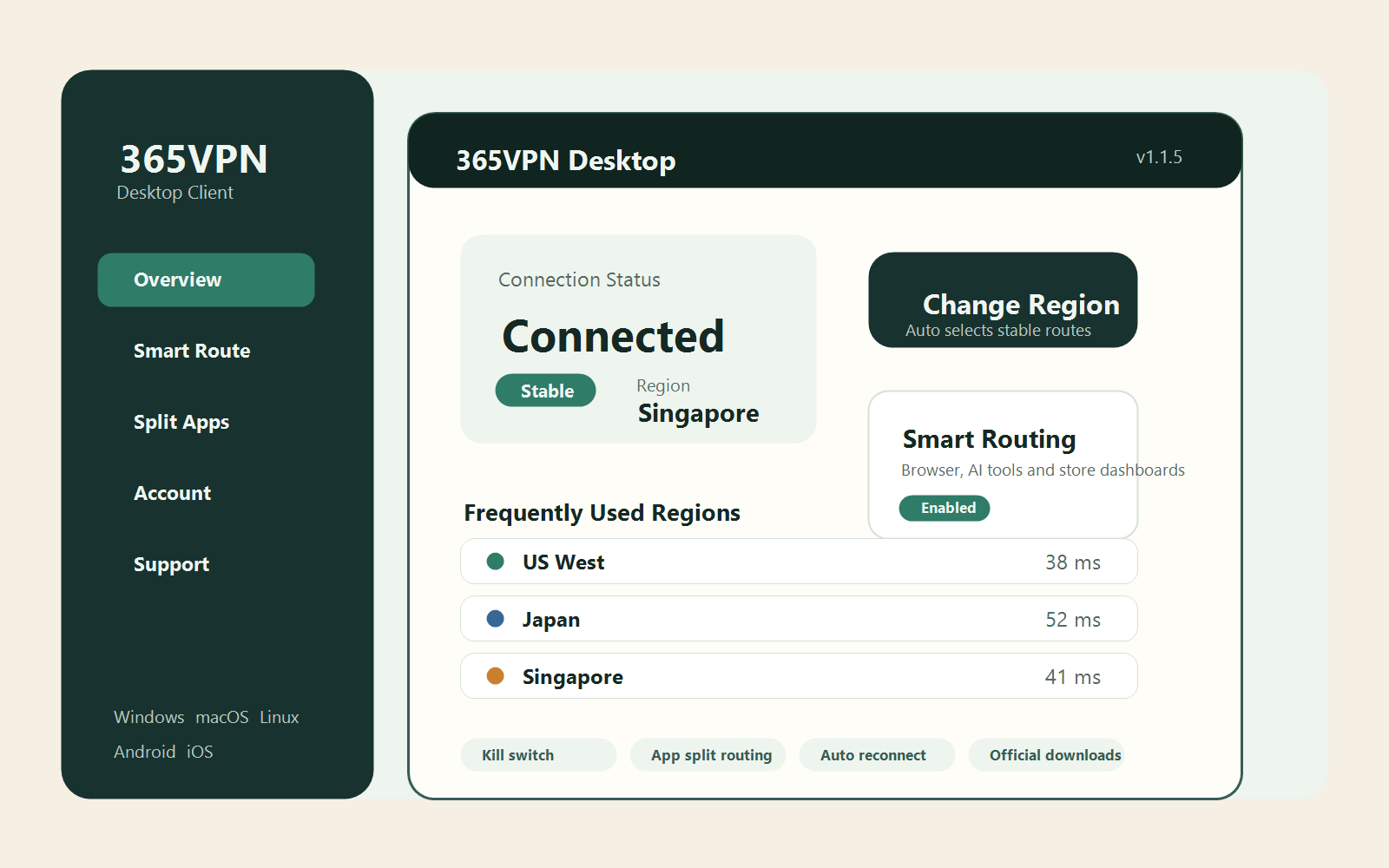Open the Split Apps section
This screenshot has height=868, width=1389.
[x=181, y=422]
